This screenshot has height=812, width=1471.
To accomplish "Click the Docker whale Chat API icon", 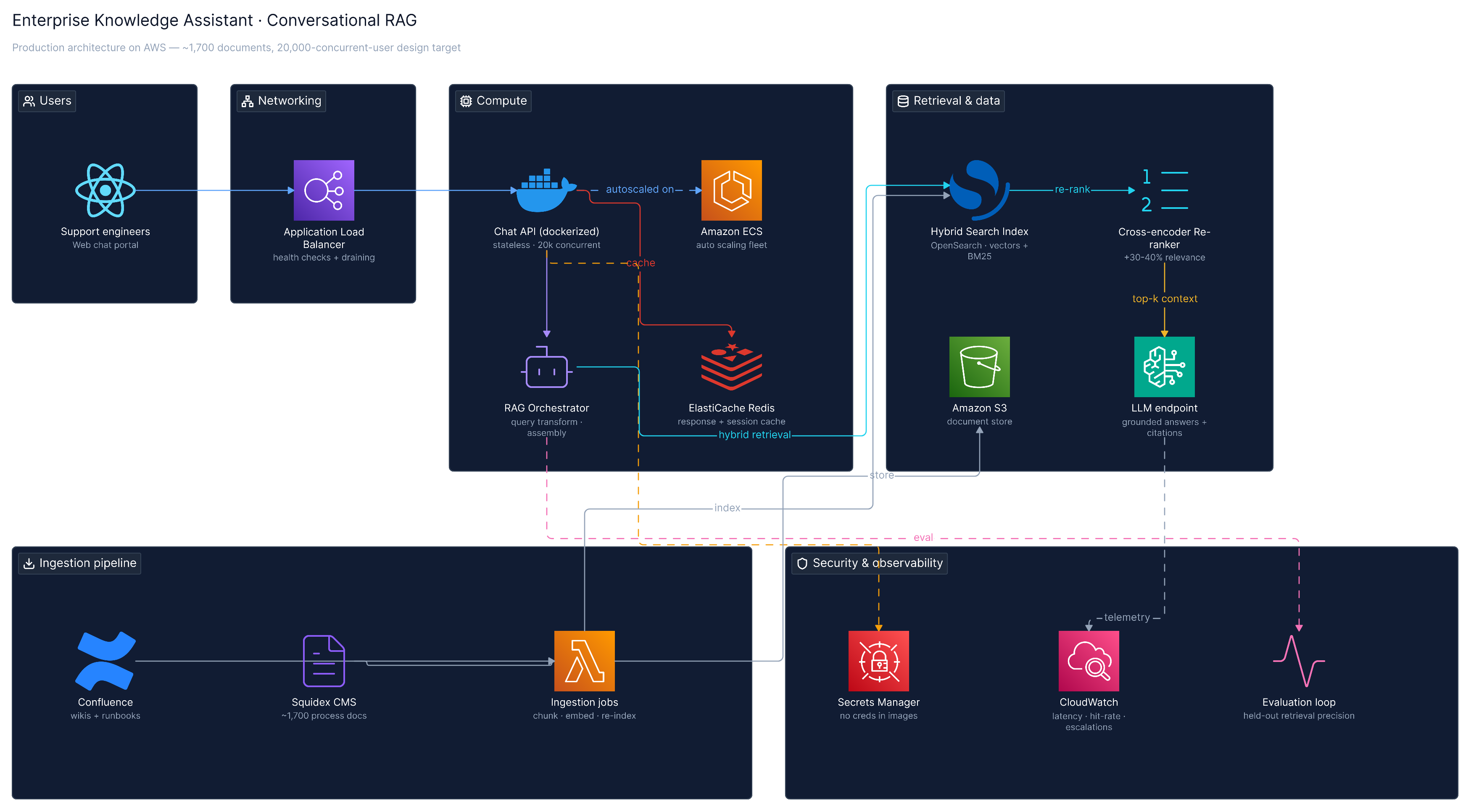I will [546, 190].
